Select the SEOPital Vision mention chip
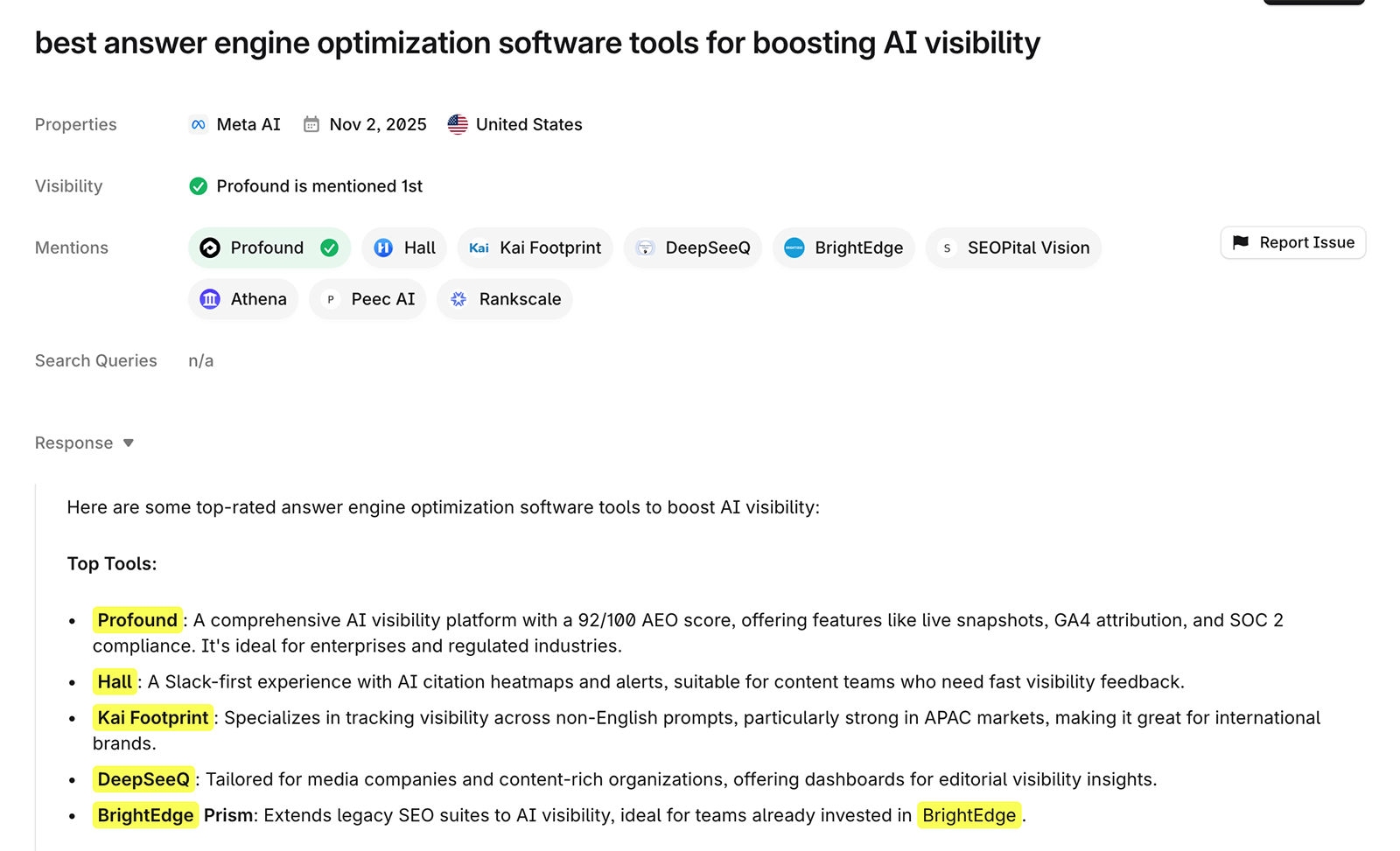1400x851 pixels. [1013, 248]
